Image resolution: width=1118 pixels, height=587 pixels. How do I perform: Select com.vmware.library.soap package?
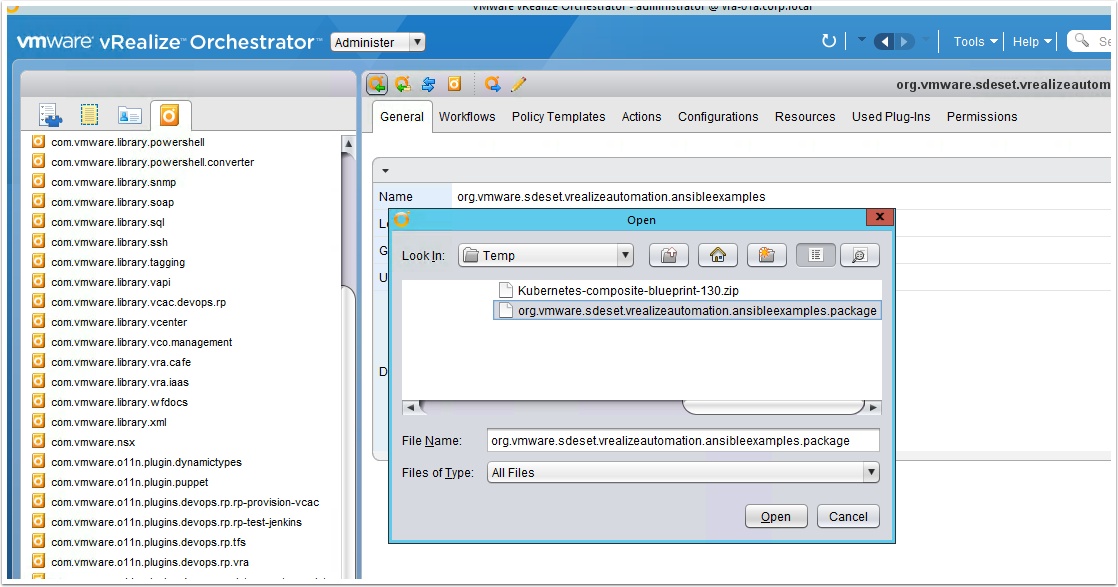tap(113, 202)
